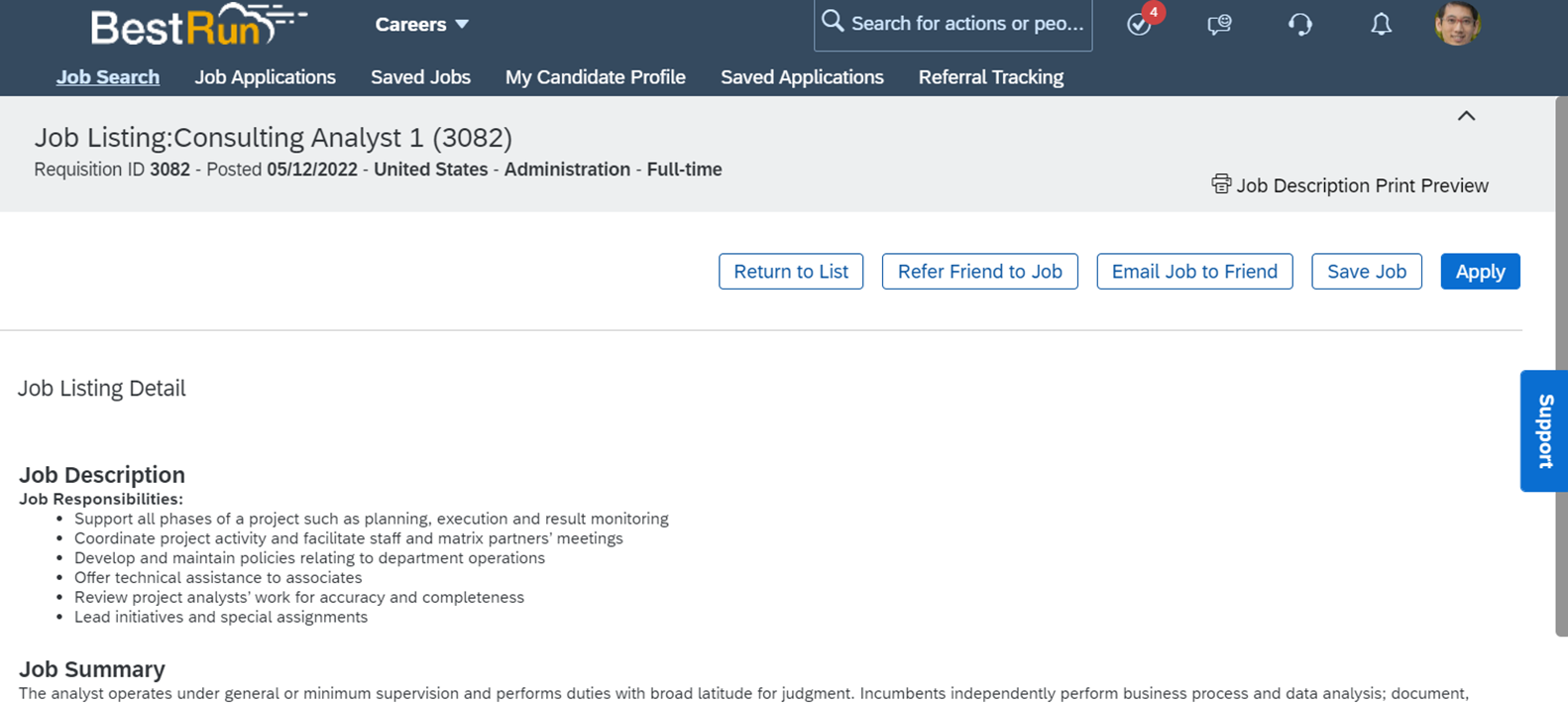Click the Save Job button

point(1366,272)
